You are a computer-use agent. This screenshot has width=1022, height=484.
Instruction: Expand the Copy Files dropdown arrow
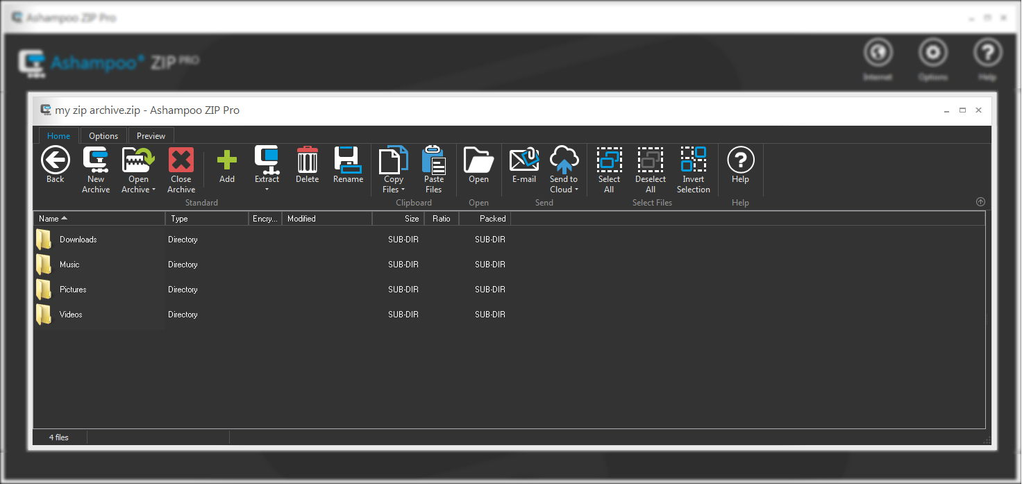(403, 190)
